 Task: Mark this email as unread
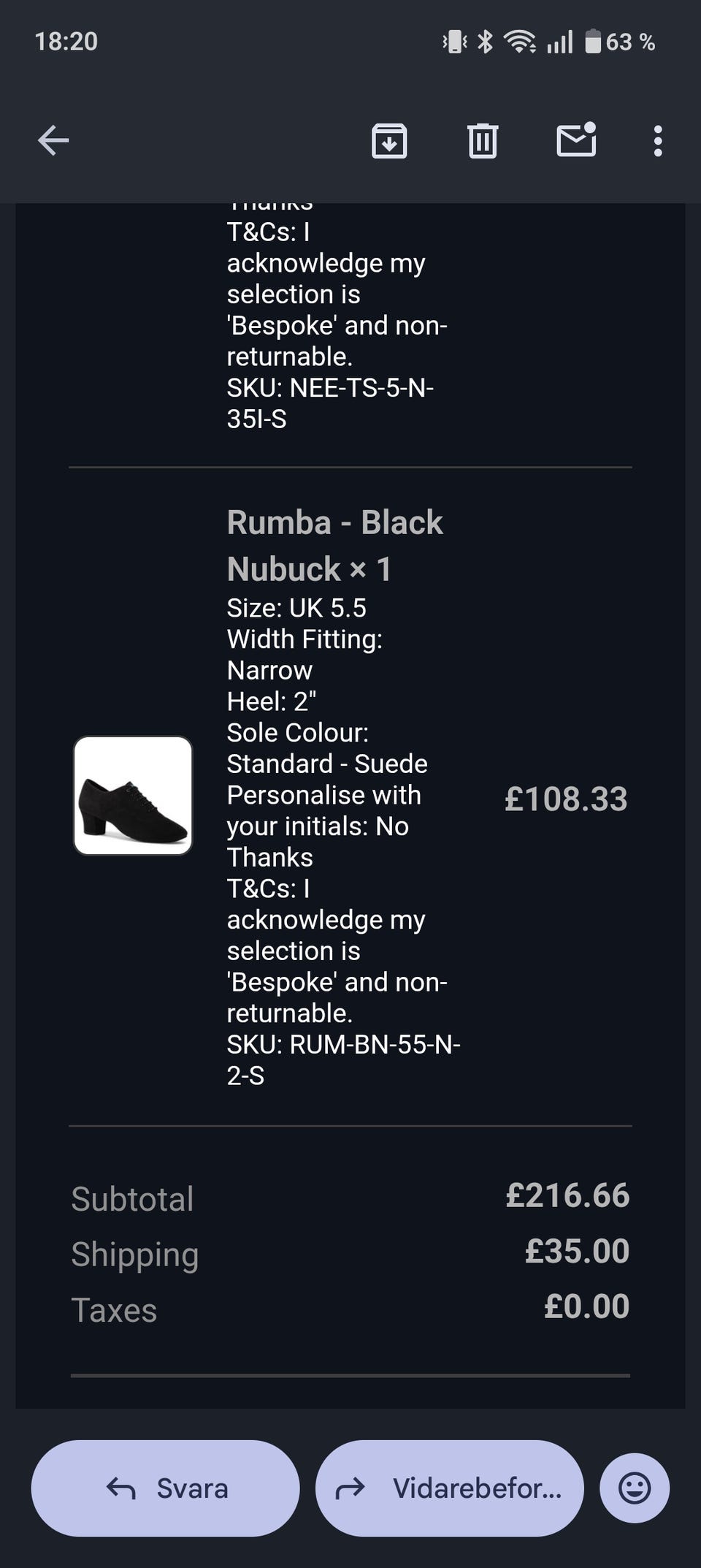pos(576,140)
